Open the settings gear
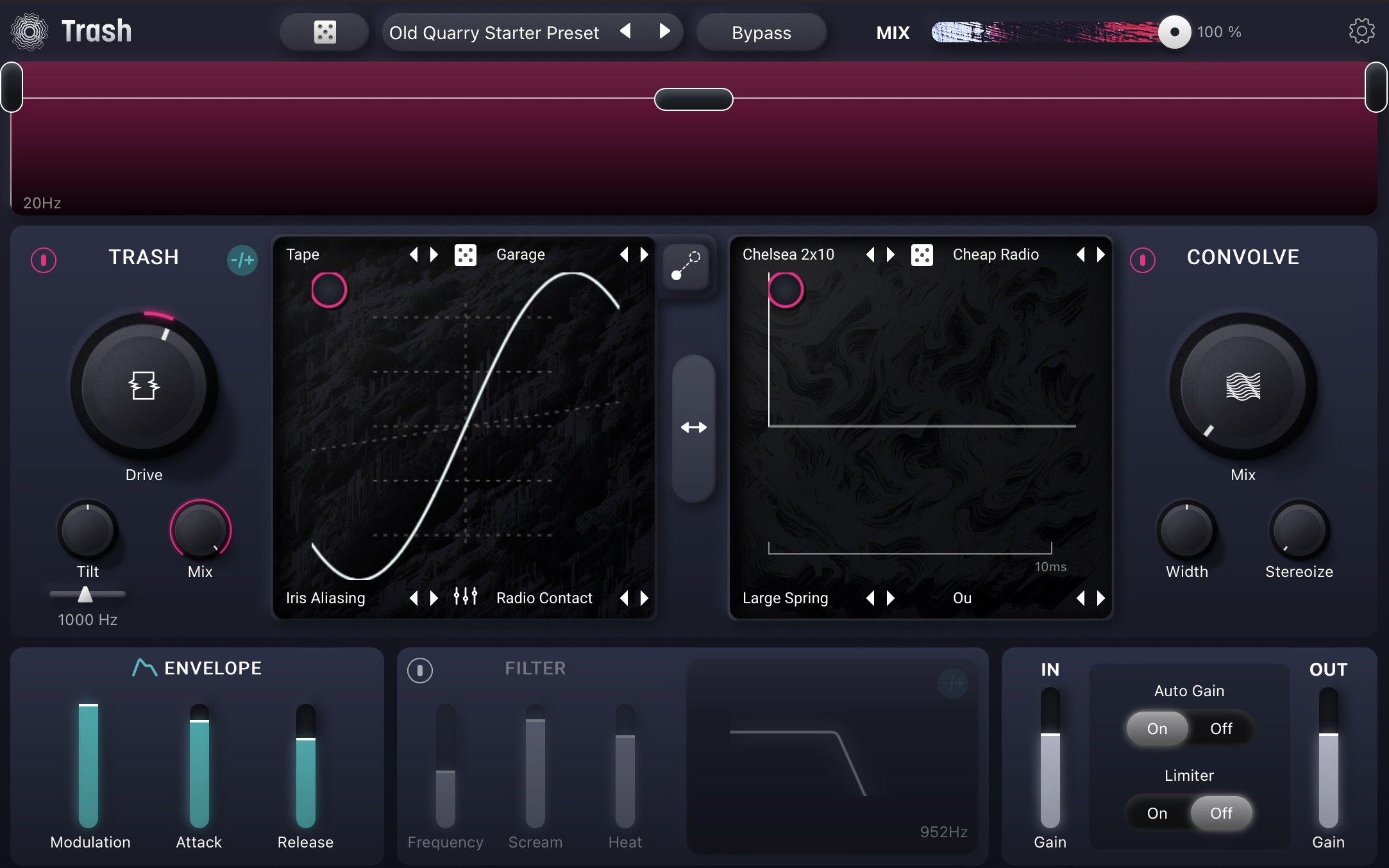The image size is (1389, 868). (x=1361, y=31)
